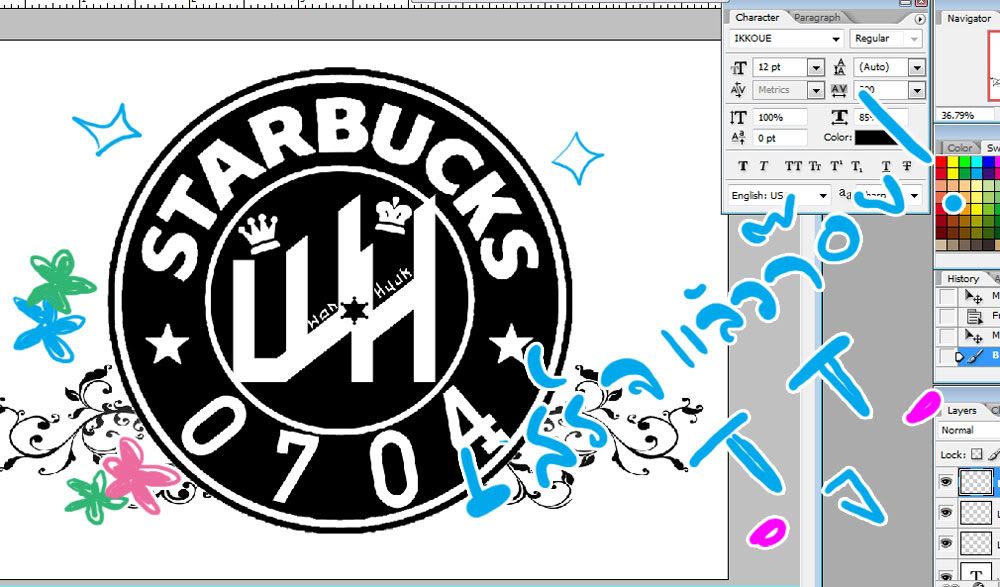1000x587 pixels.
Task: Click the black text Color swatch
Action: point(877,138)
